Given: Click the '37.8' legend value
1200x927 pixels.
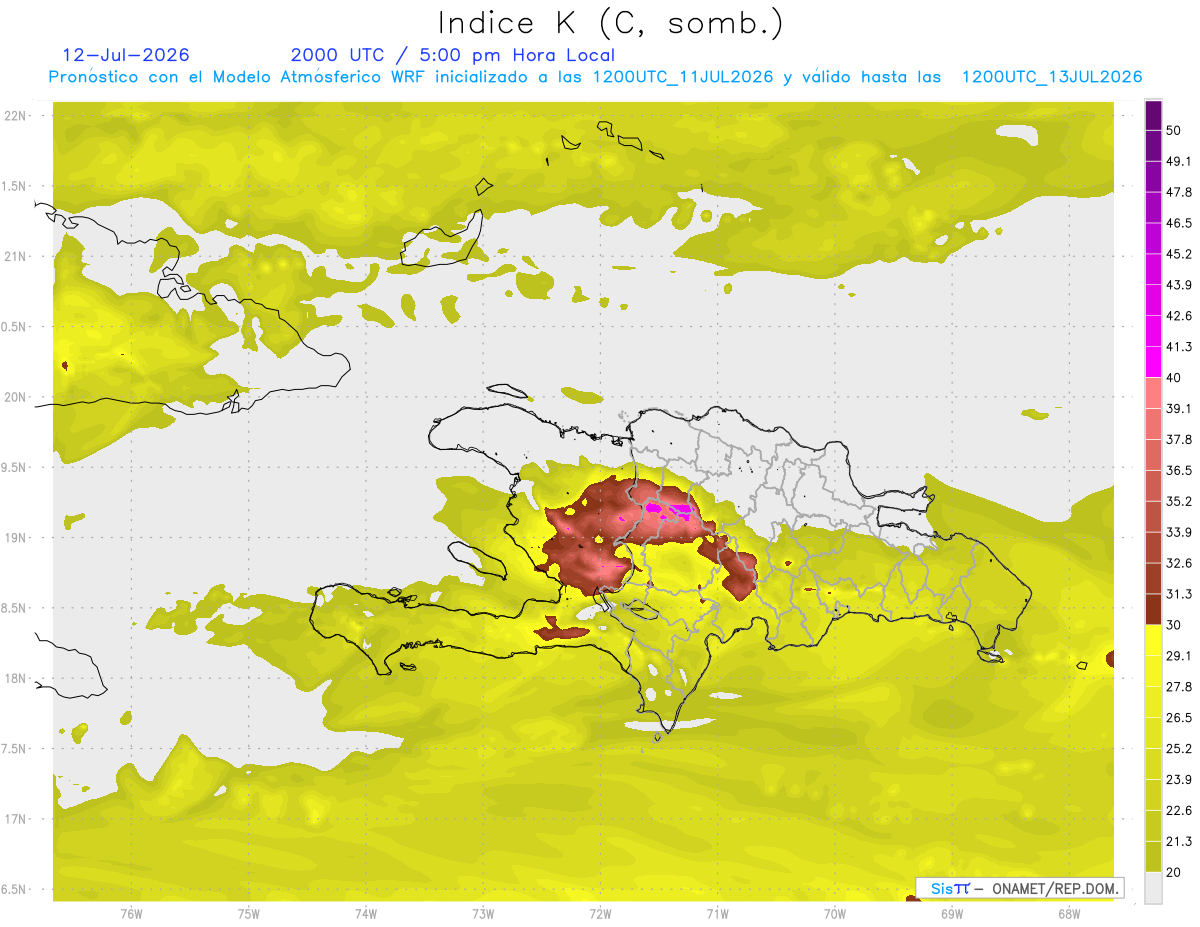Looking at the screenshot, I should [x=1179, y=440].
